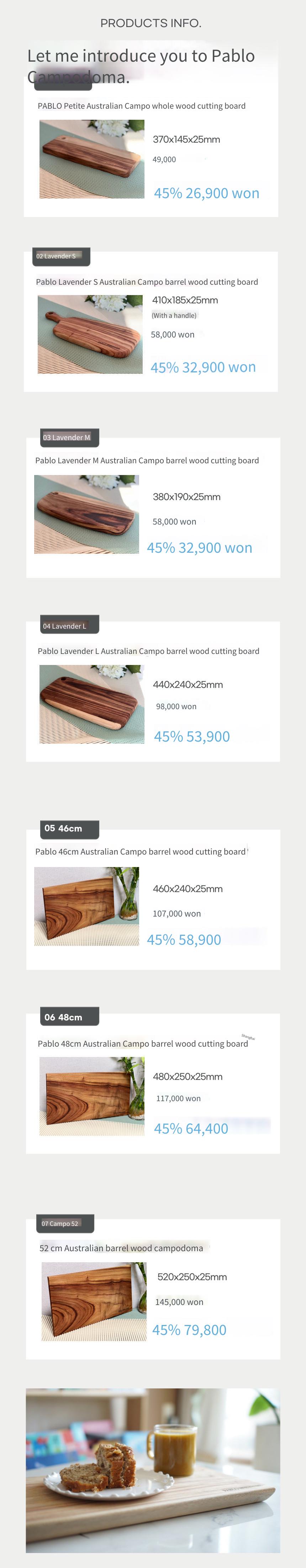This screenshot has height=1568, width=306.
Task: Select the 07 Campo 52 label tag
Action: click(65, 1223)
